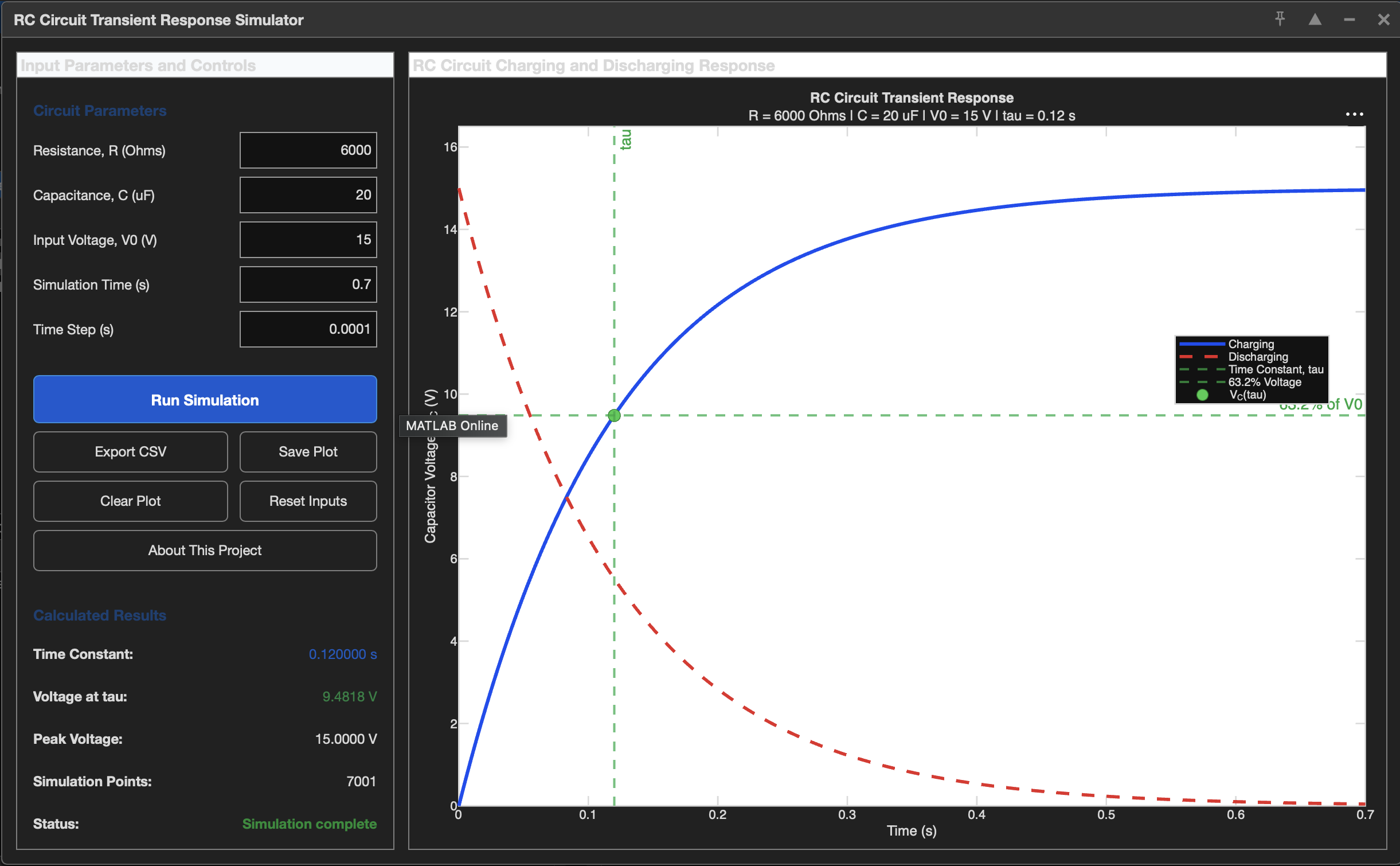Click the 'Capacitance, C (uF)' label
Image resolution: width=1400 pixels, height=866 pixels.
pyautogui.click(x=94, y=196)
